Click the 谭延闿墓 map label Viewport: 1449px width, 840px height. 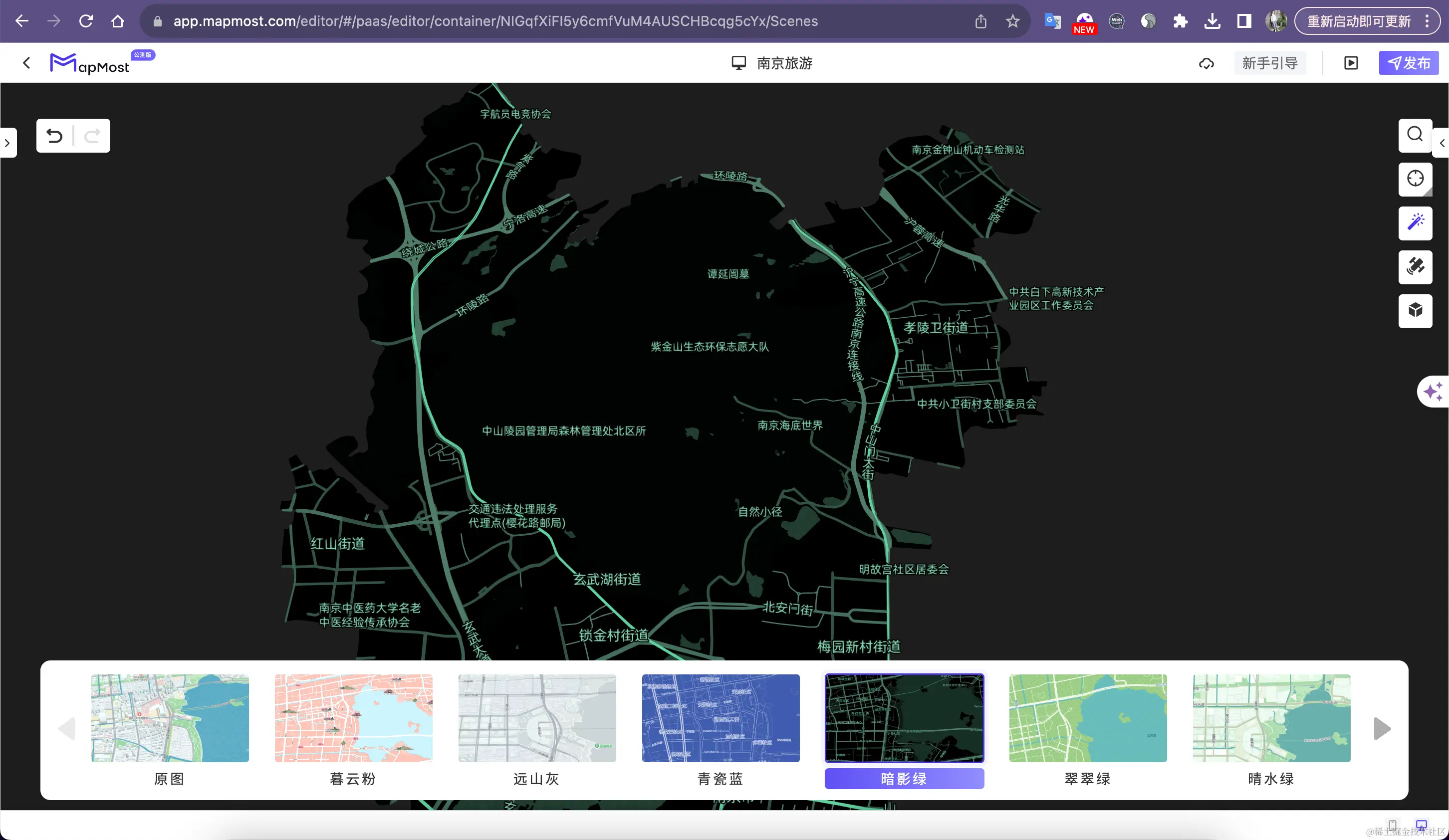pos(728,274)
